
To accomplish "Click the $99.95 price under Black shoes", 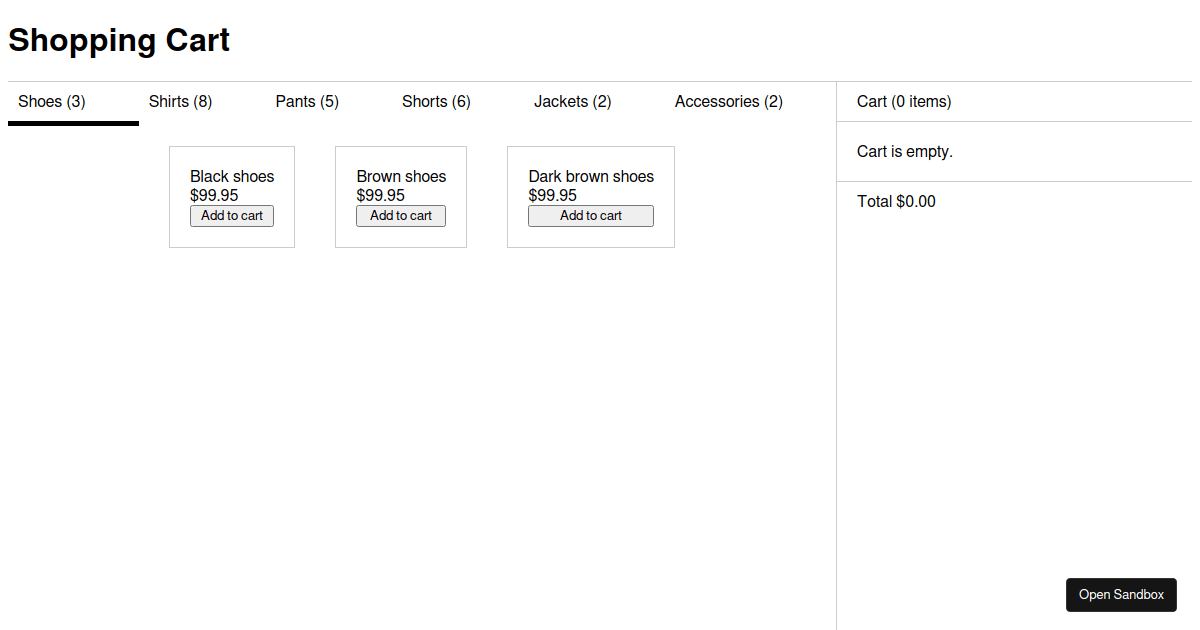I will click(214, 196).
